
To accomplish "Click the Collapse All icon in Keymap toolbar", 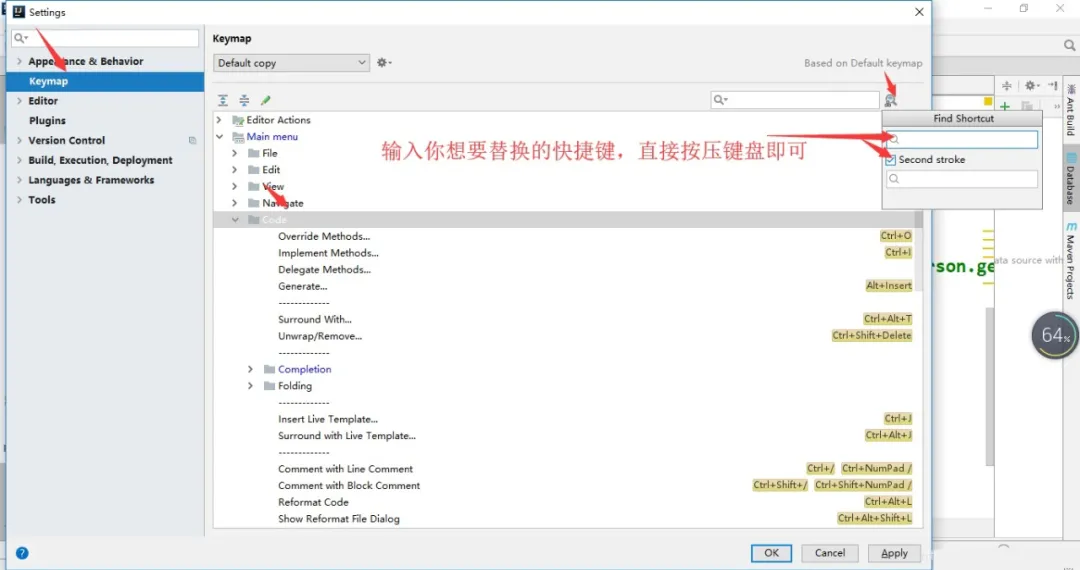I will coord(244,100).
